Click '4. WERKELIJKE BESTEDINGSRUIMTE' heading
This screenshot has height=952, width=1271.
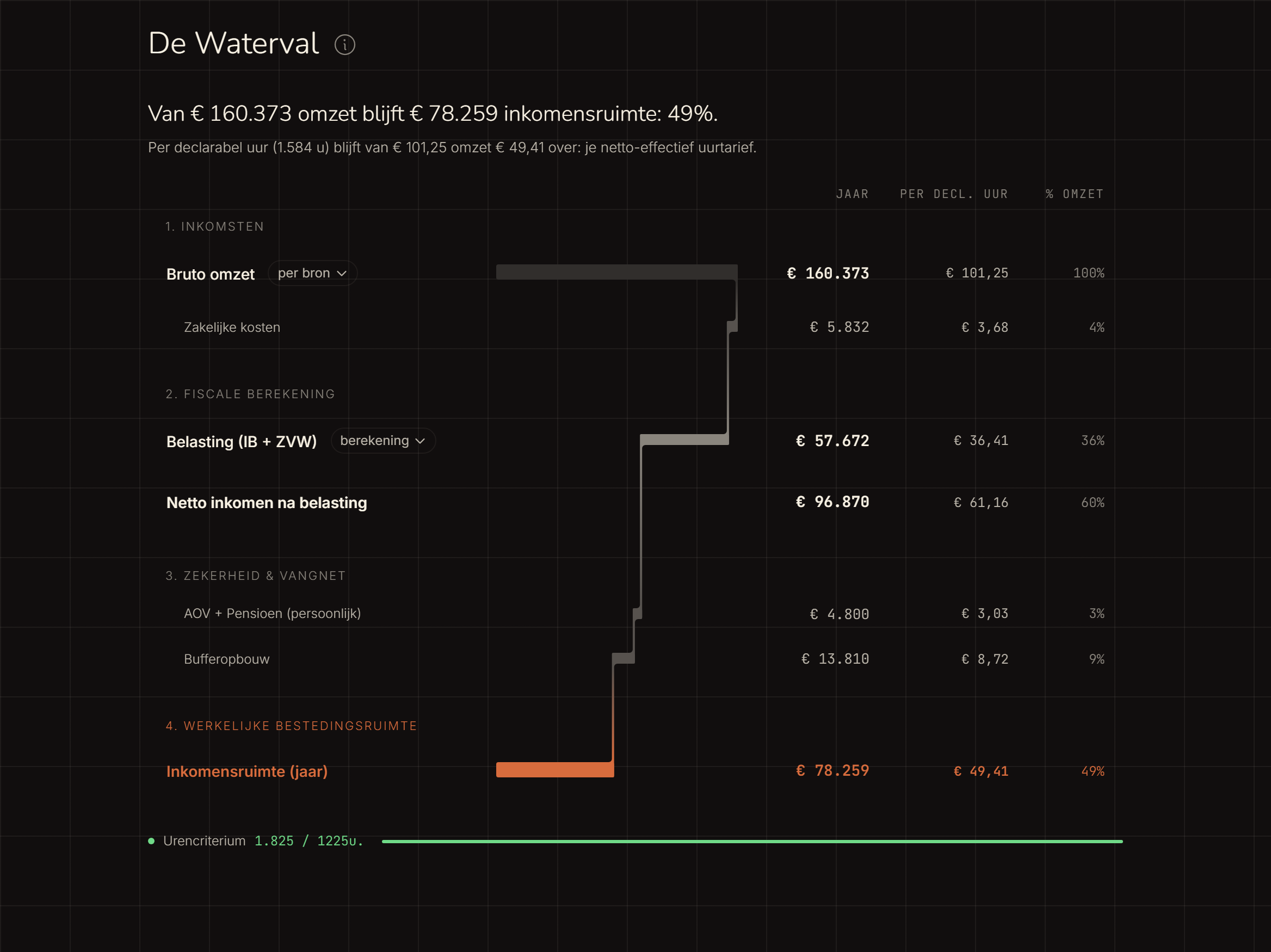point(291,726)
